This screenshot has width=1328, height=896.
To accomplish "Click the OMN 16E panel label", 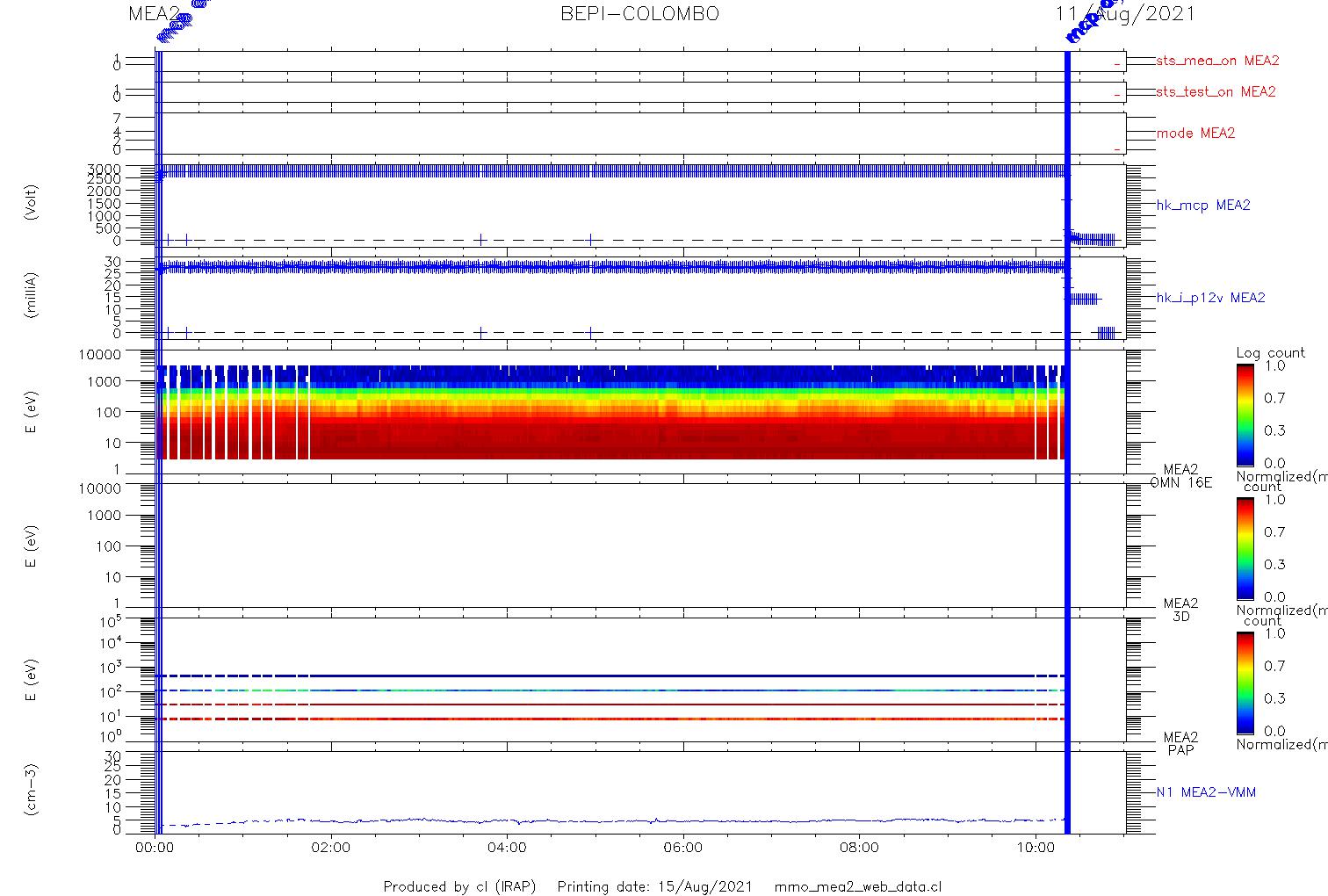I will tap(1180, 482).
